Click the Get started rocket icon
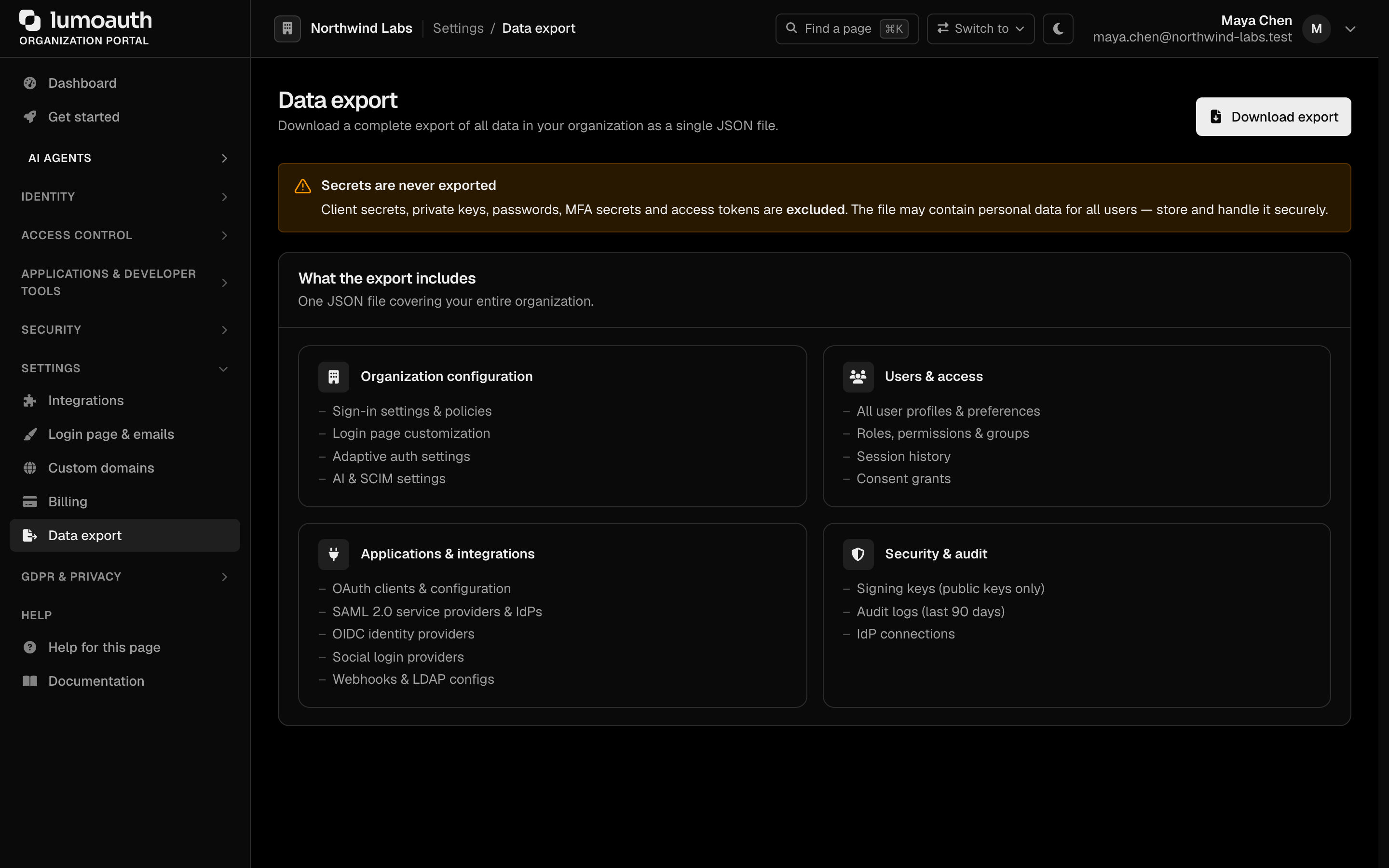1389x868 pixels. point(30,117)
